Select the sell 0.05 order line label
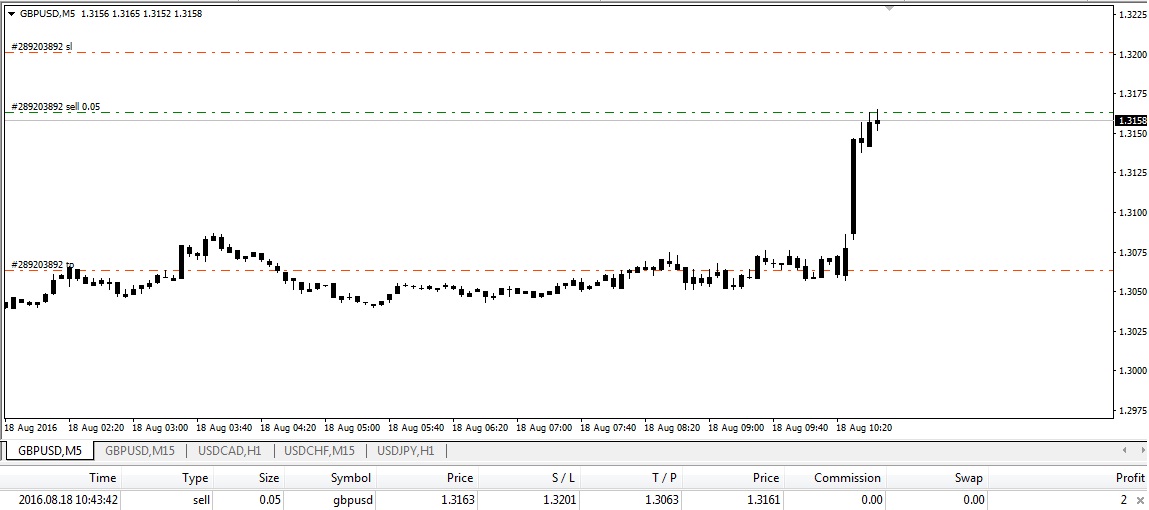This screenshot has height=510, width=1149. point(55,107)
